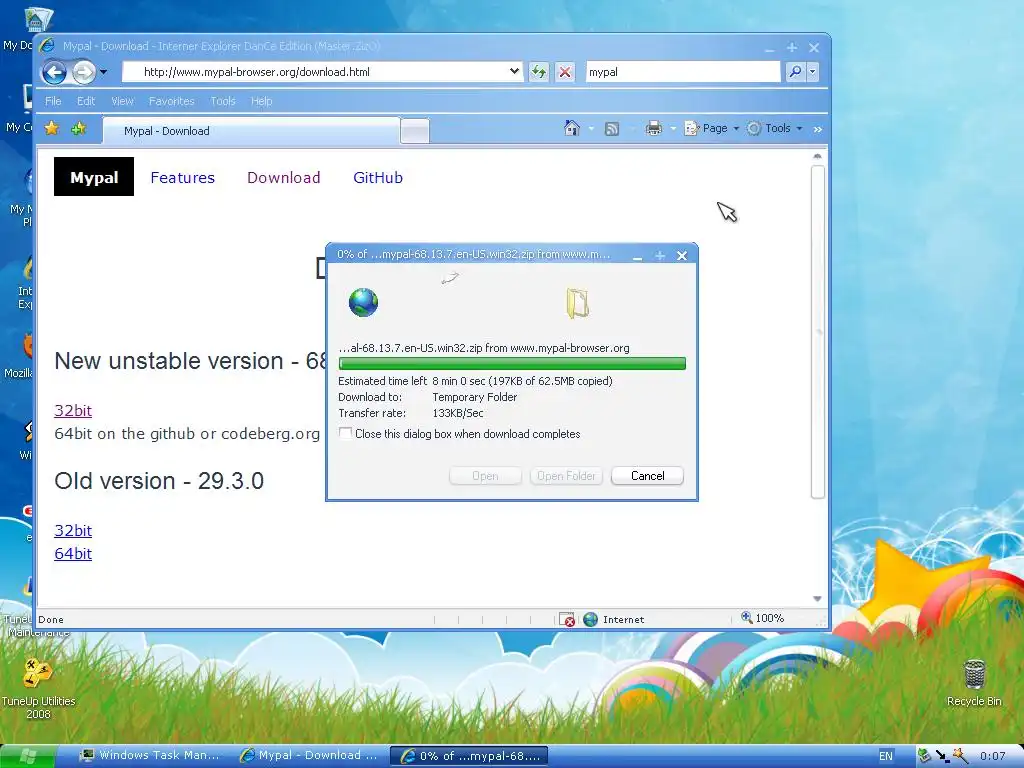Click the Internet Explorer logo in title bar
The width and height of the screenshot is (1024, 768).
click(x=47, y=46)
